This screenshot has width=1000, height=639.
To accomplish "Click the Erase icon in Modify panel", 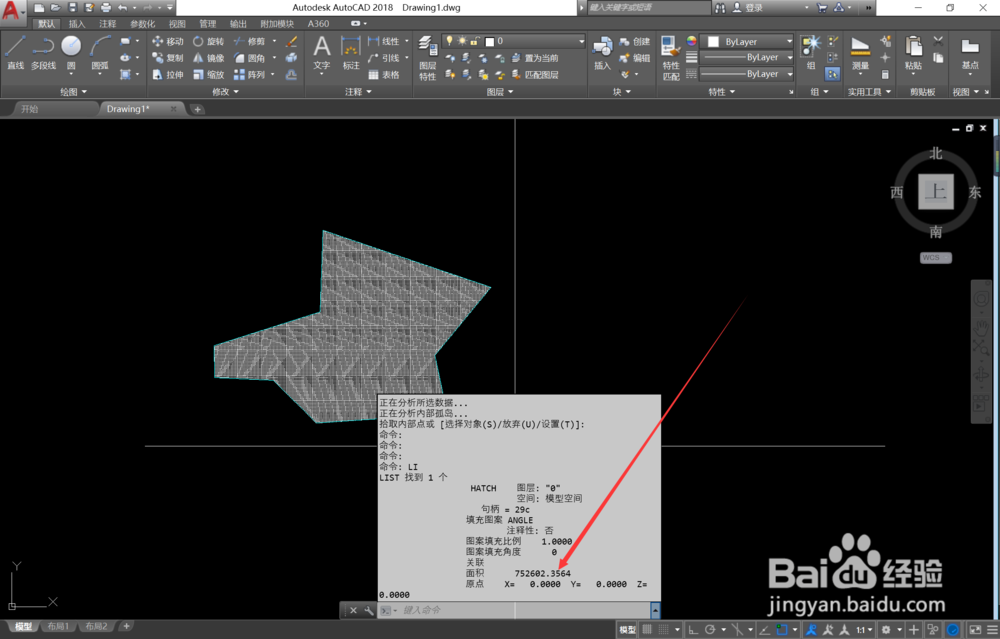I will coord(291,41).
